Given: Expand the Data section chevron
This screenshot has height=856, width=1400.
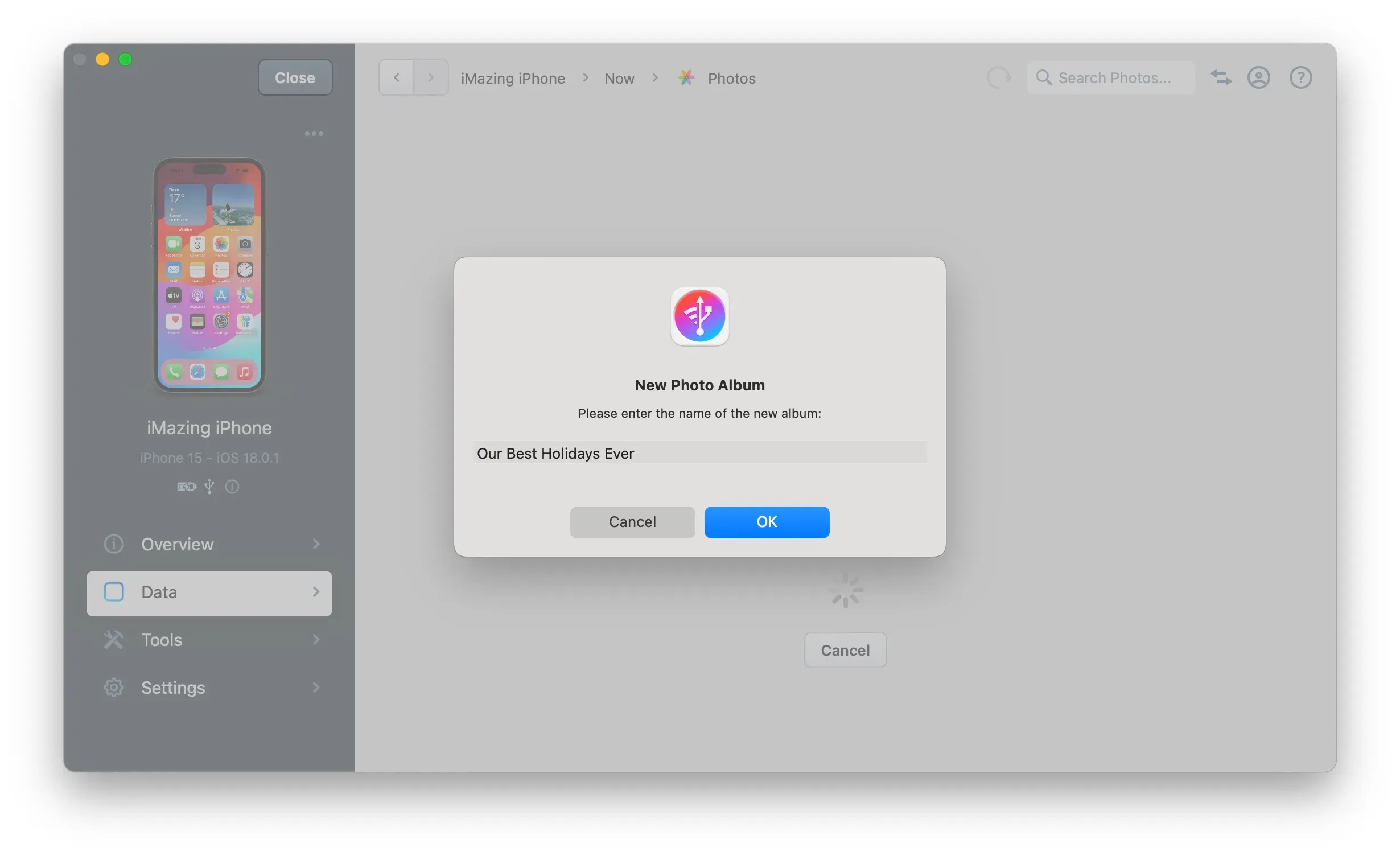Looking at the screenshot, I should pyautogui.click(x=316, y=592).
